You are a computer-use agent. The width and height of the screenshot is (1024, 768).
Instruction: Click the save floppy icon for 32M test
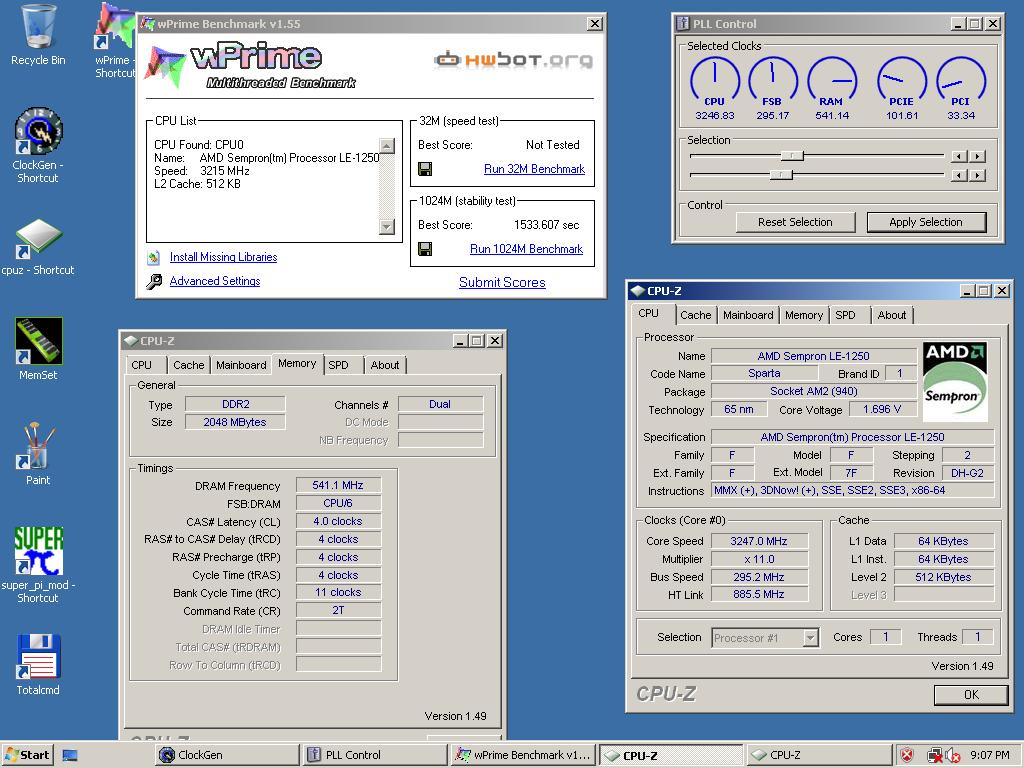point(425,170)
